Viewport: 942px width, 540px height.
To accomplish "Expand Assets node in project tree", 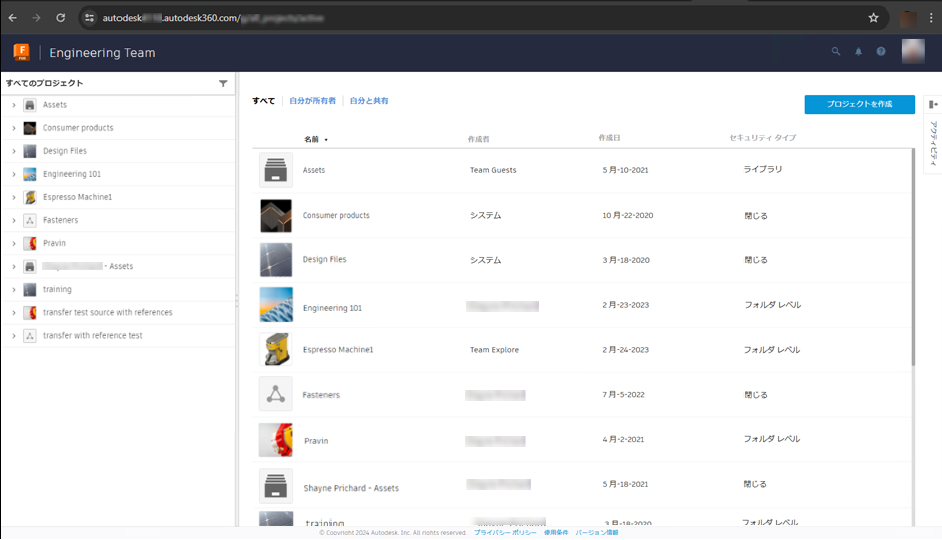I will point(14,105).
